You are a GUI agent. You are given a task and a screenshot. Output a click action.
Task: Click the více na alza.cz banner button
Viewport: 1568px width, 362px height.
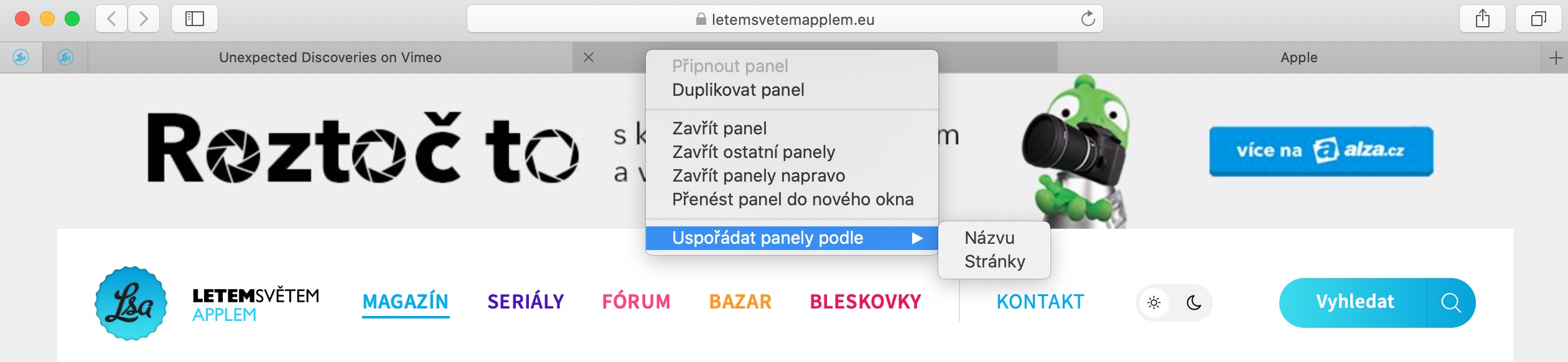[x=1320, y=151]
